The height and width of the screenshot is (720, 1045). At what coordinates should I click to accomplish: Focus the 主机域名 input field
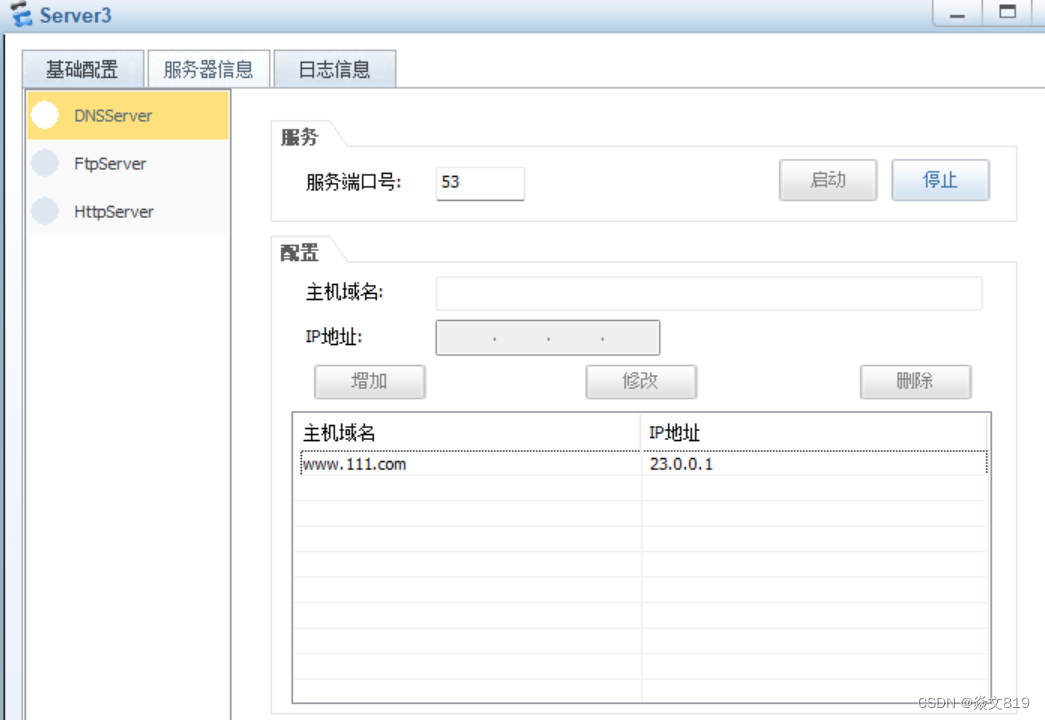tap(708, 293)
